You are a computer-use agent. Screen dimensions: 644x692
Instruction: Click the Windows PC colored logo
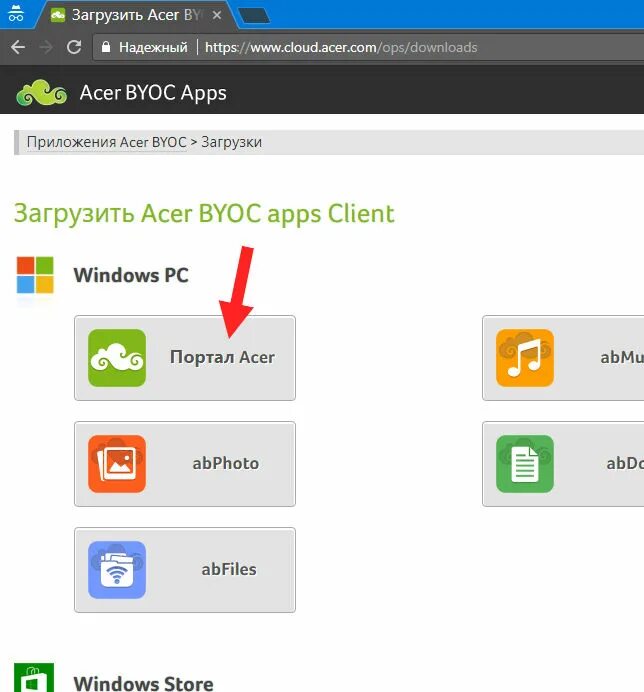tap(35, 275)
